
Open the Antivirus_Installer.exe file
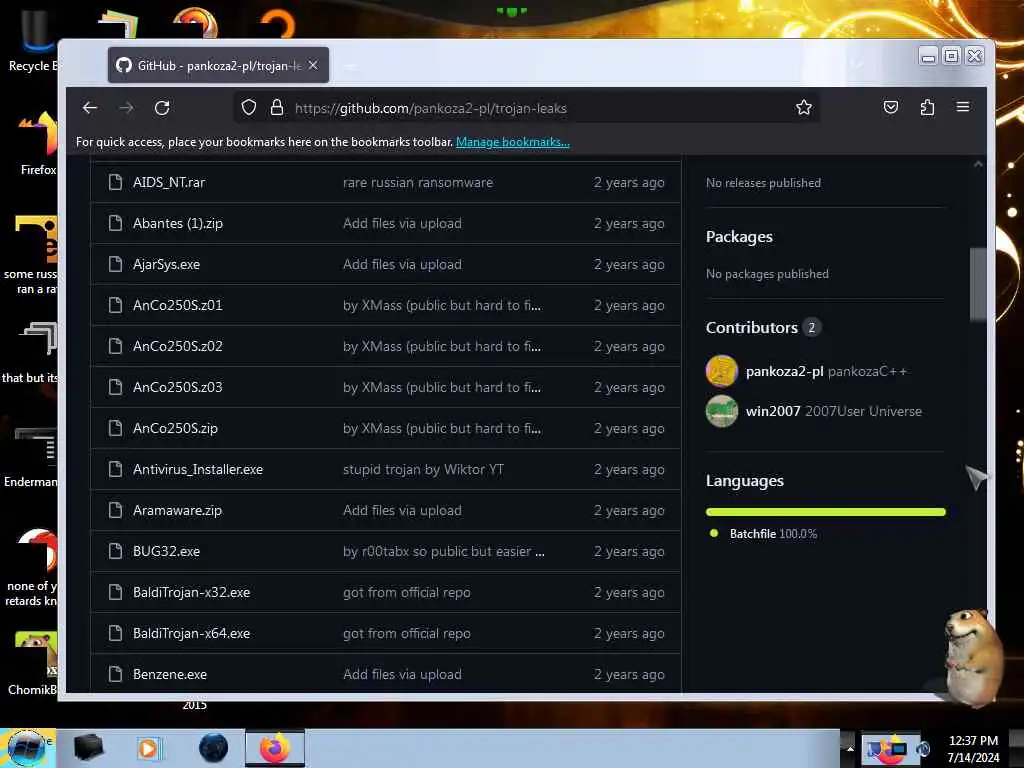tap(197, 470)
